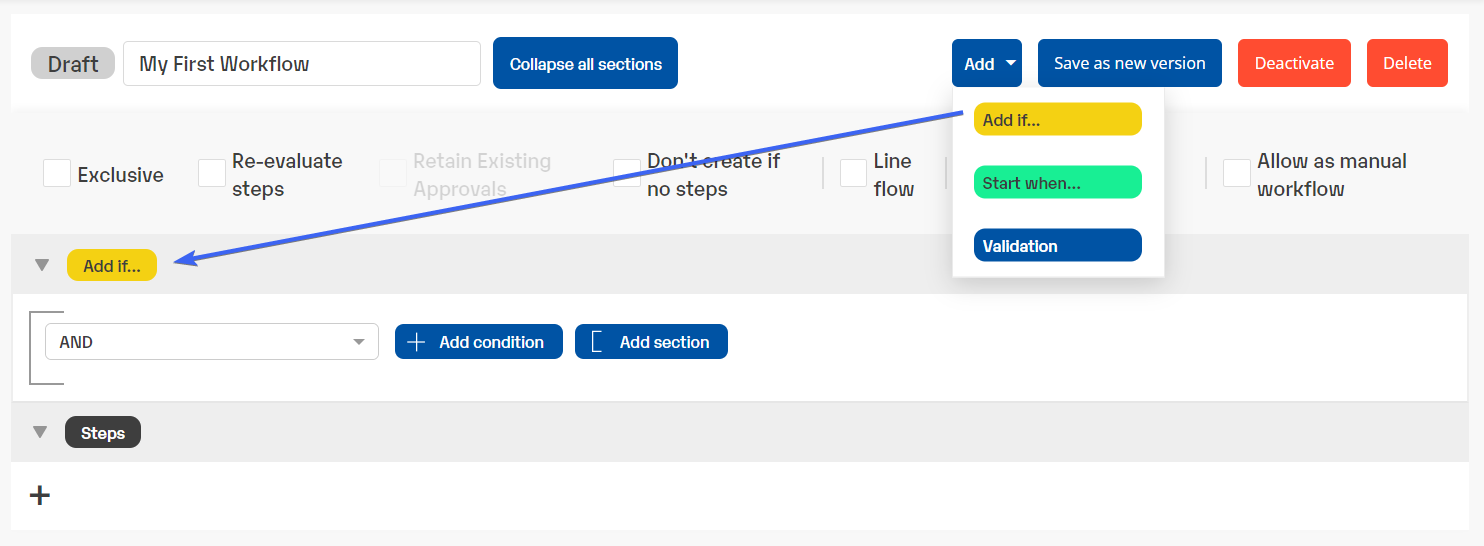Check Don't create if no steps
Image resolution: width=1484 pixels, height=546 pixels.
click(x=627, y=174)
